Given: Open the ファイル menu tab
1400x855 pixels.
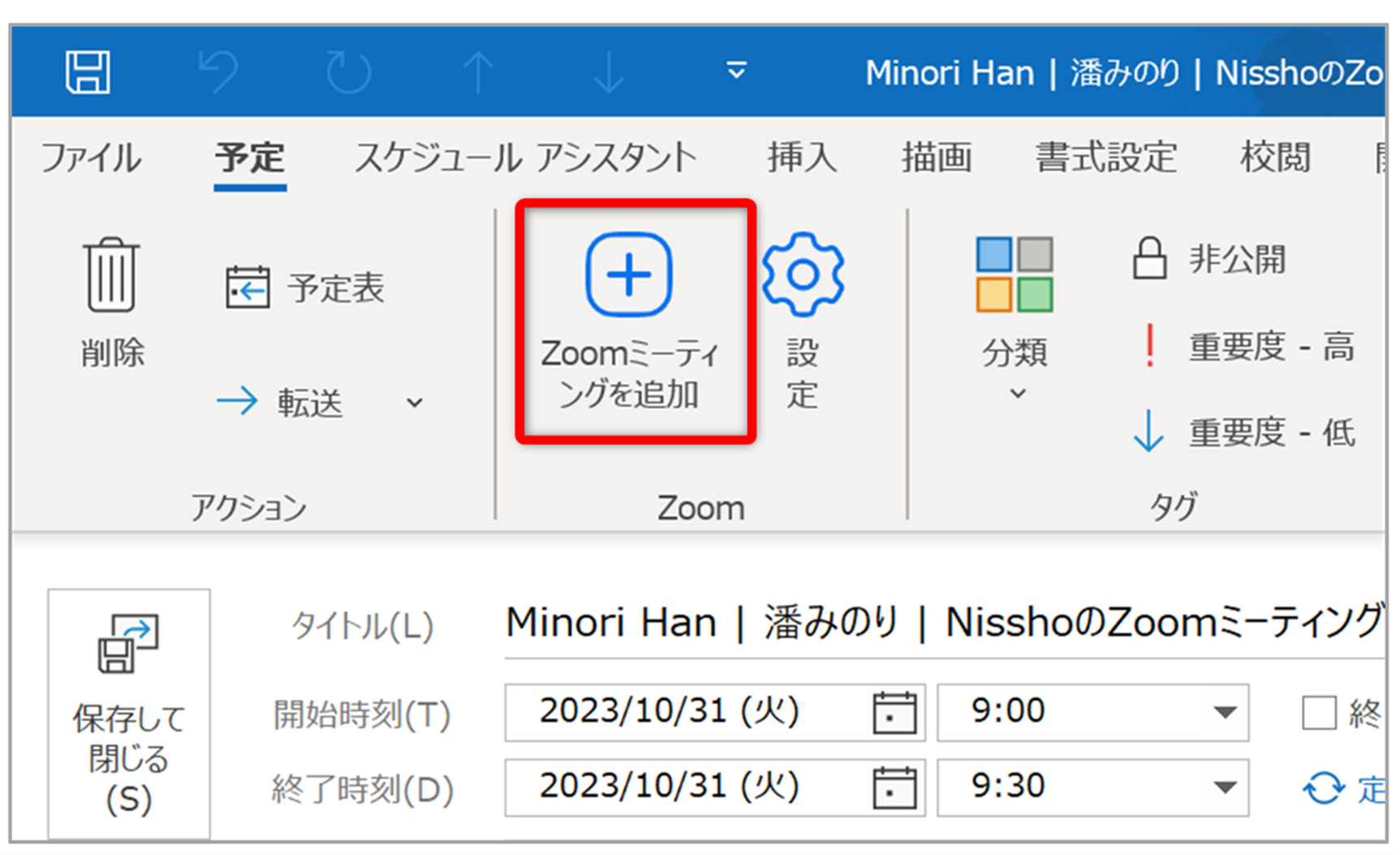Looking at the screenshot, I should (91, 157).
